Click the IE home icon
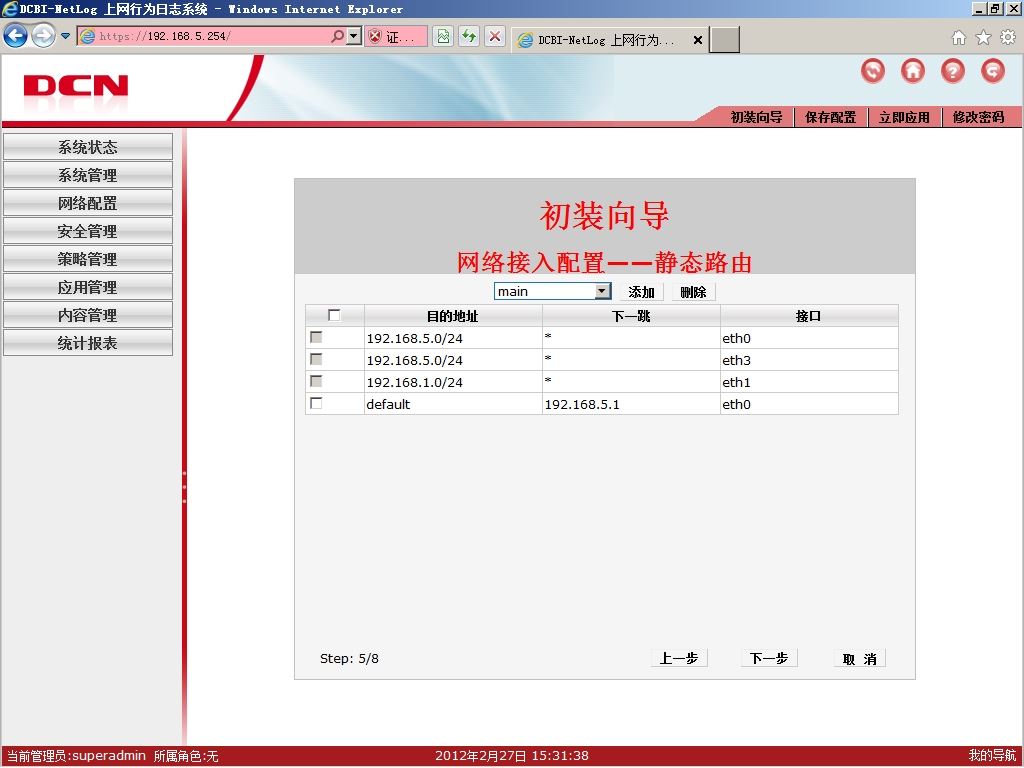The image size is (1024, 768). (958, 37)
